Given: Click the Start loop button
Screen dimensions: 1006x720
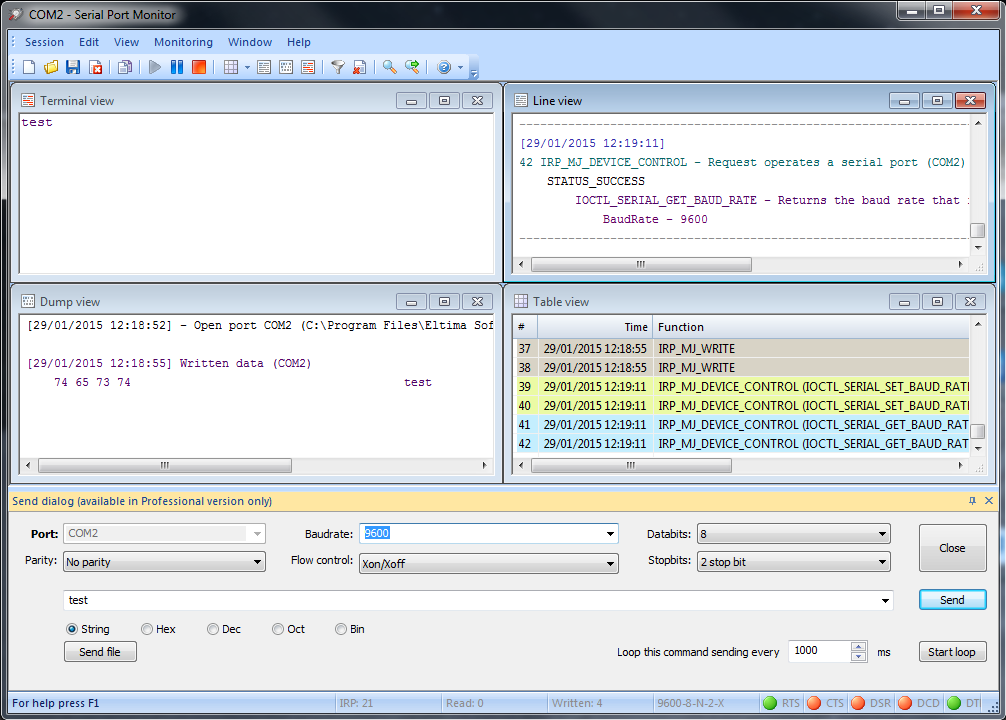Looking at the screenshot, I should pyautogui.click(x=951, y=651).
